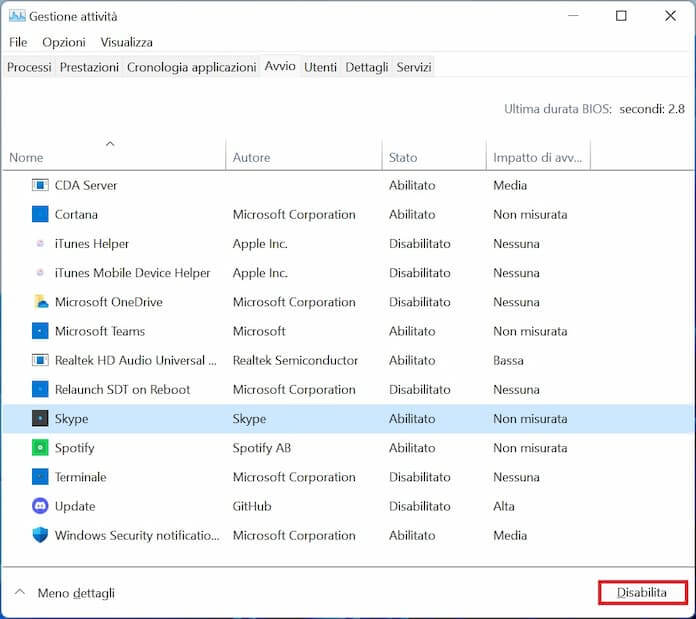Image resolution: width=696 pixels, height=619 pixels.
Task: Click the Spotify AB author cell
Action: pyautogui.click(x=262, y=448)
